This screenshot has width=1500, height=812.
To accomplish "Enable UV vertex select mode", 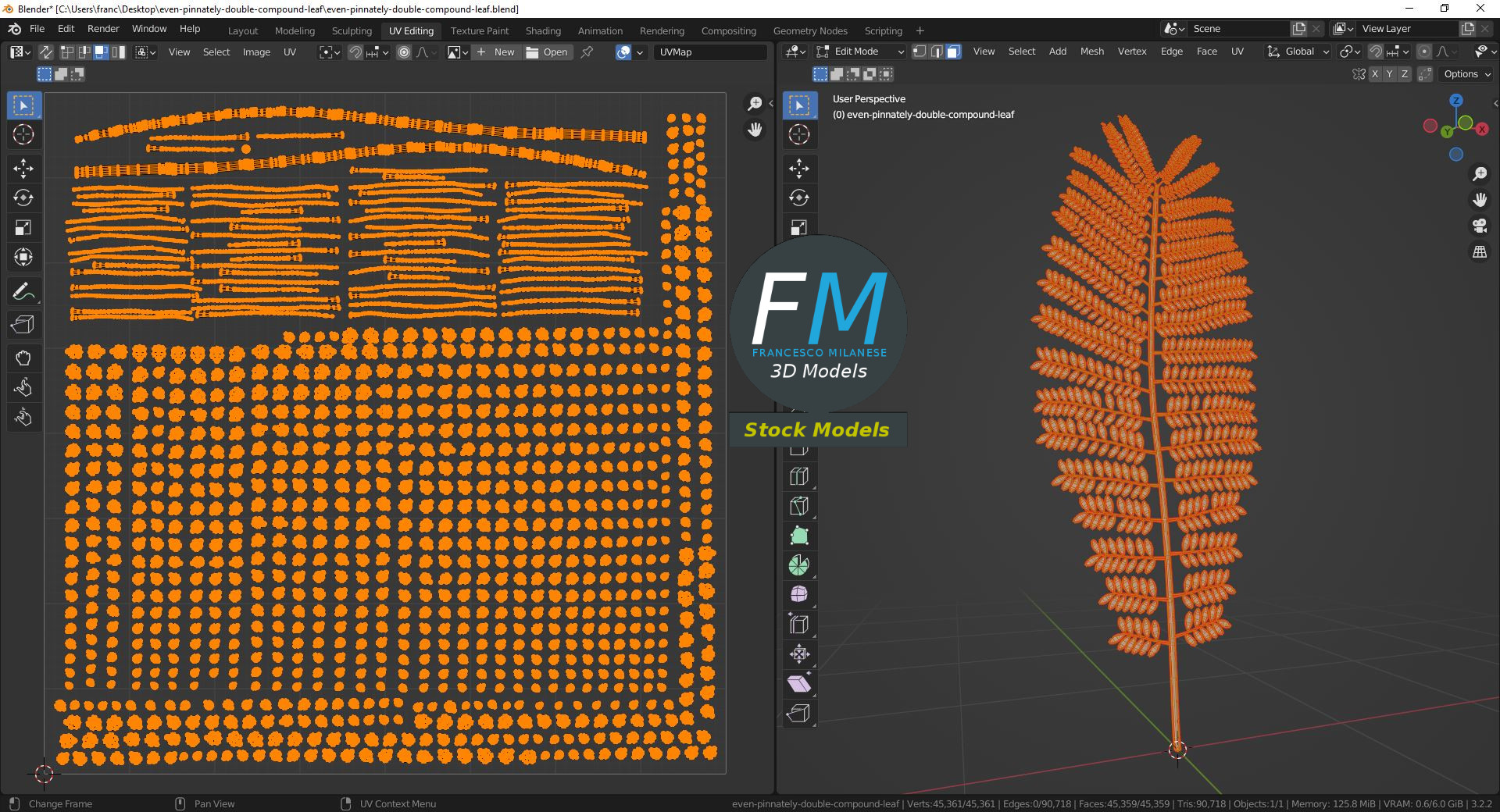I will point(67,52).
